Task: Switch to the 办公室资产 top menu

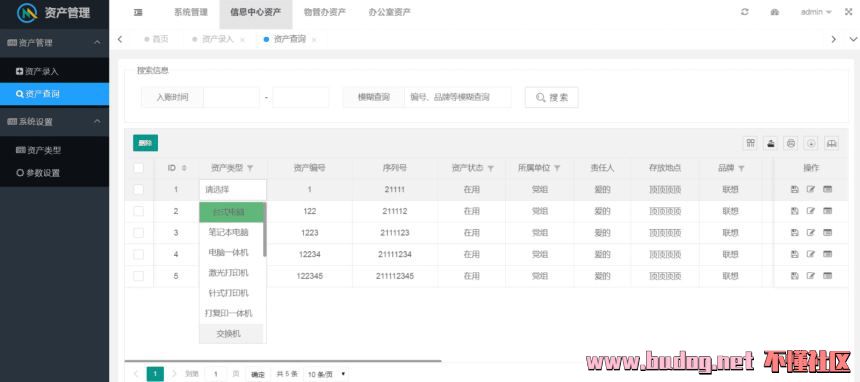Action: (x=389, y=12)
